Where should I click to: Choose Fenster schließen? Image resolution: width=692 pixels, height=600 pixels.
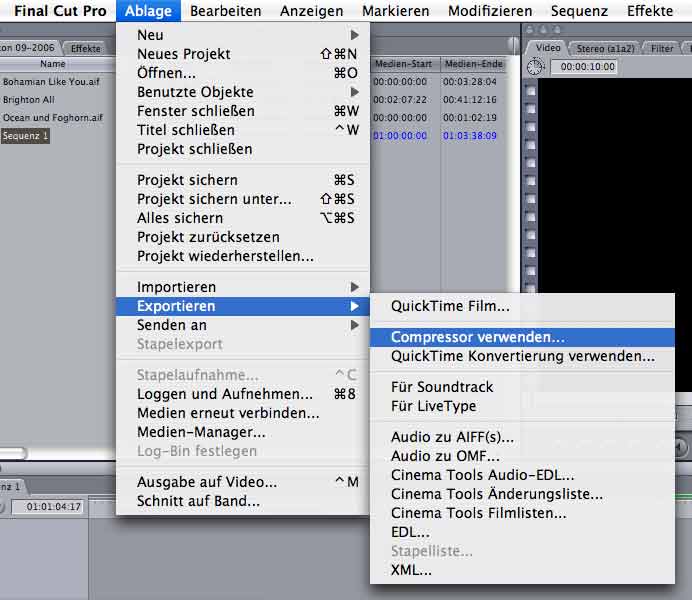[243, 111]
